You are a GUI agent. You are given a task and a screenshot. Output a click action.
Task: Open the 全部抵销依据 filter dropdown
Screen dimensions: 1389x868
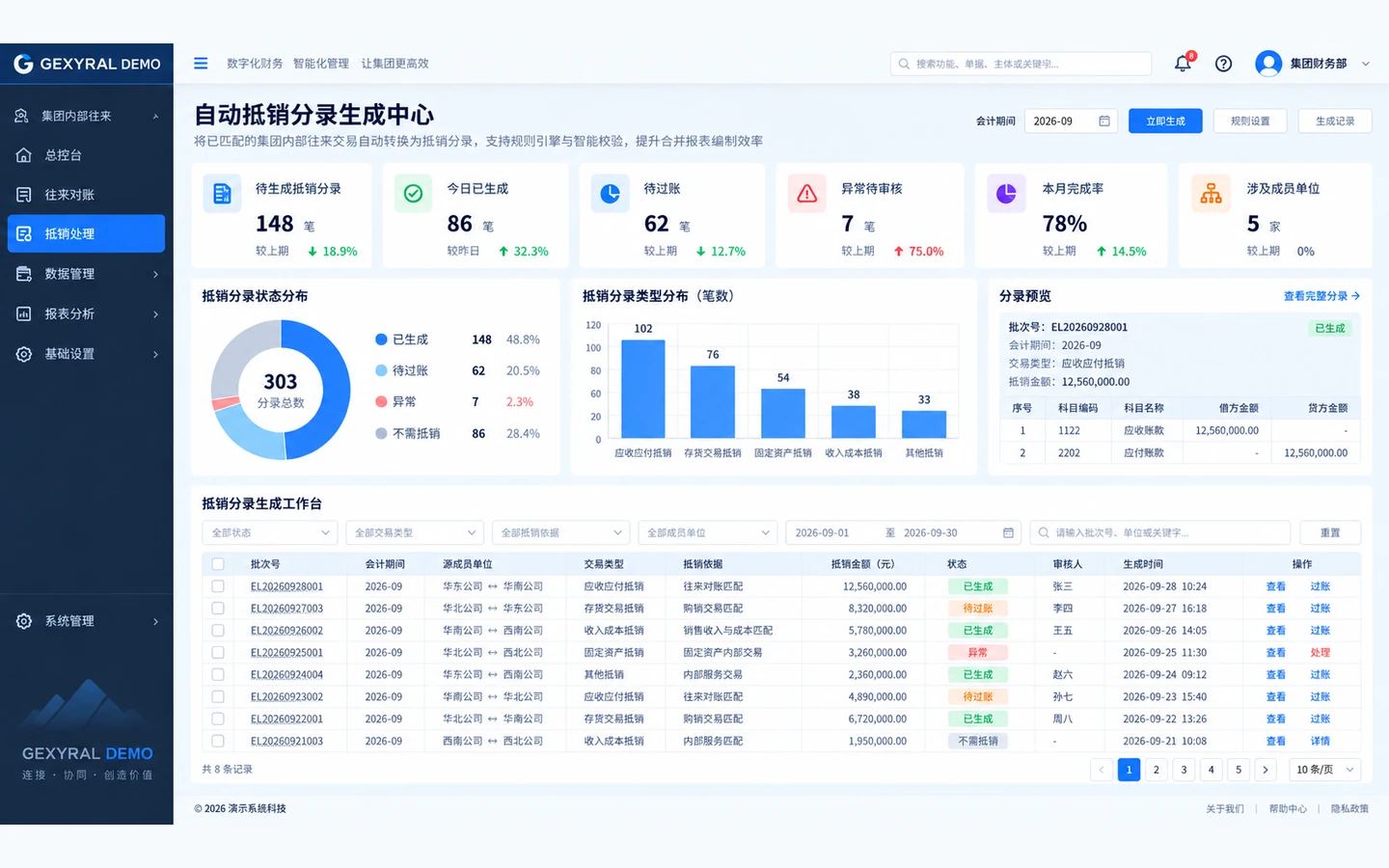pyautogui.click(x=561, y=532)
